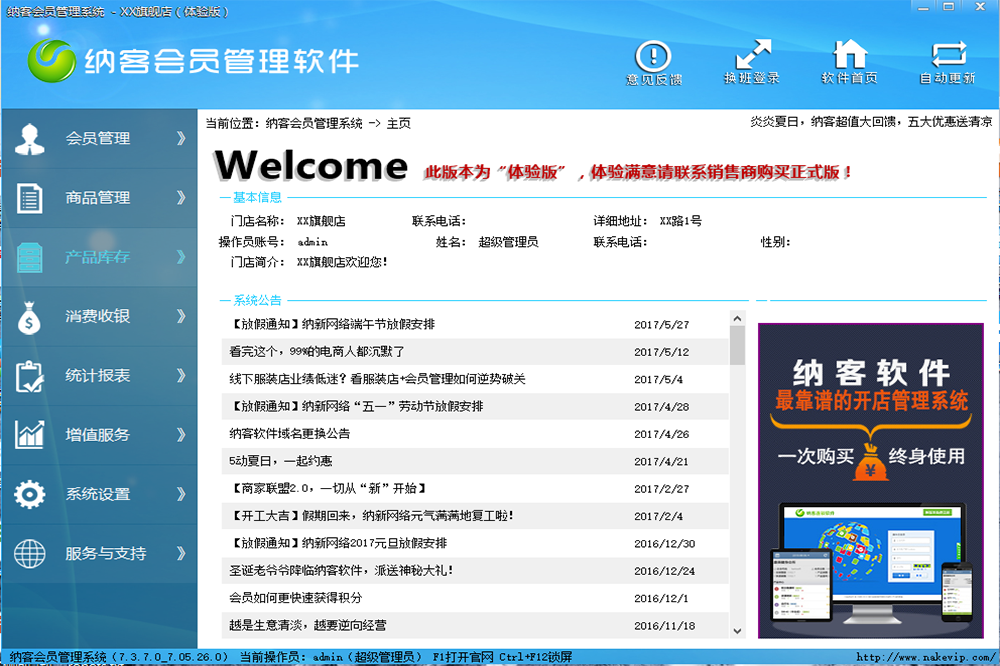Viewport: 1000px width, 666px height.
Task: Open the 服务与支持 menu label
Action: tap(106, 554)
